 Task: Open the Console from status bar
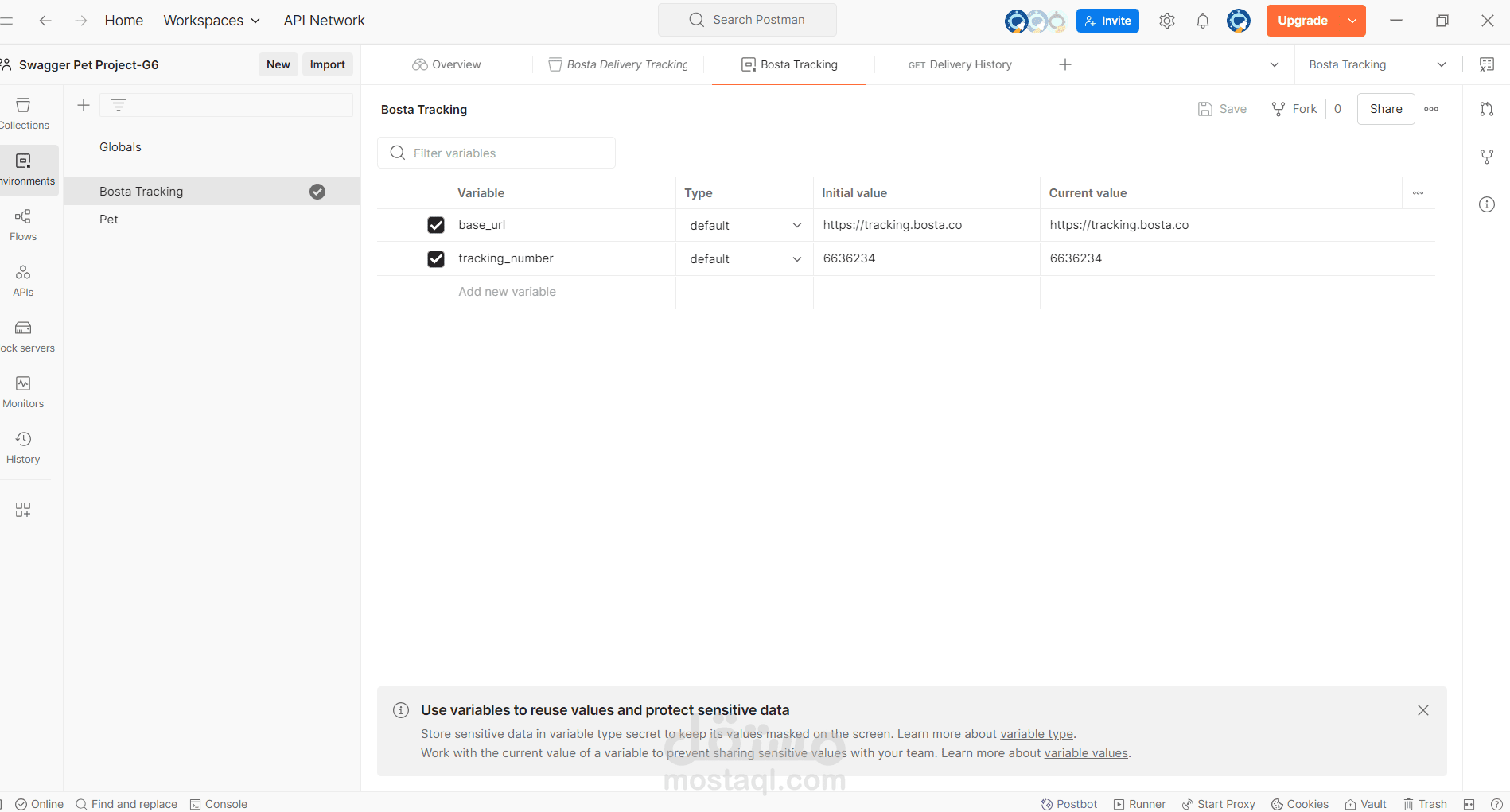pyautogui.click(x=219, y=804)
